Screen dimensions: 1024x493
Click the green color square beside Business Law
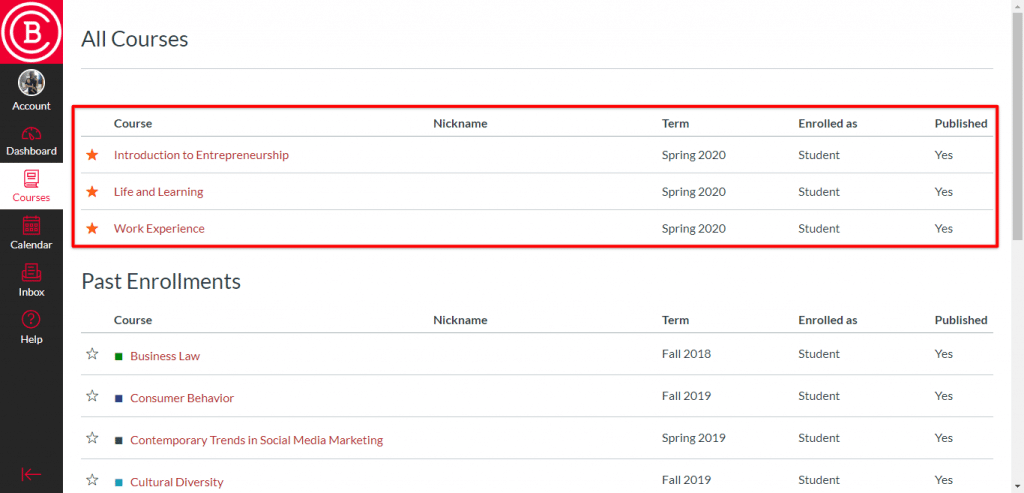[119, 356]
